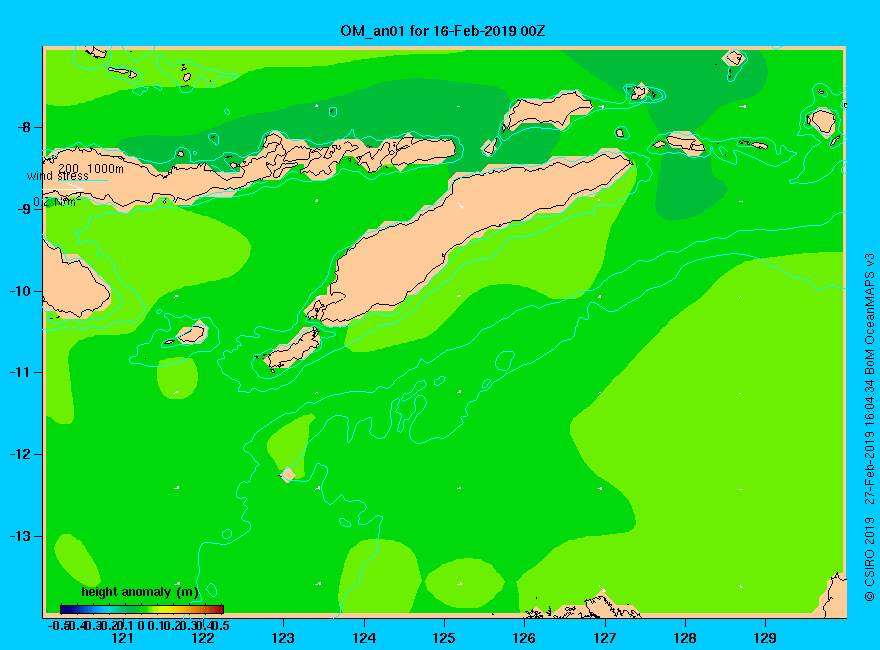
Task: Click longitude label 128
Action: [x=685, y=638]
